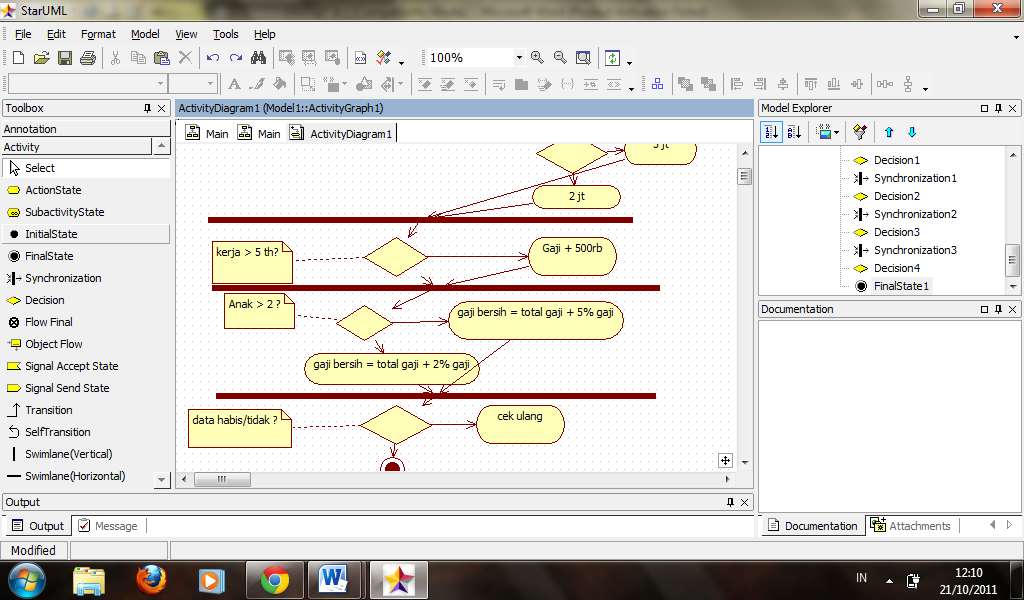Redo the action using the redo arrow
The image size is (1024, 600).
pyautogui.click(x=236, y=58)
